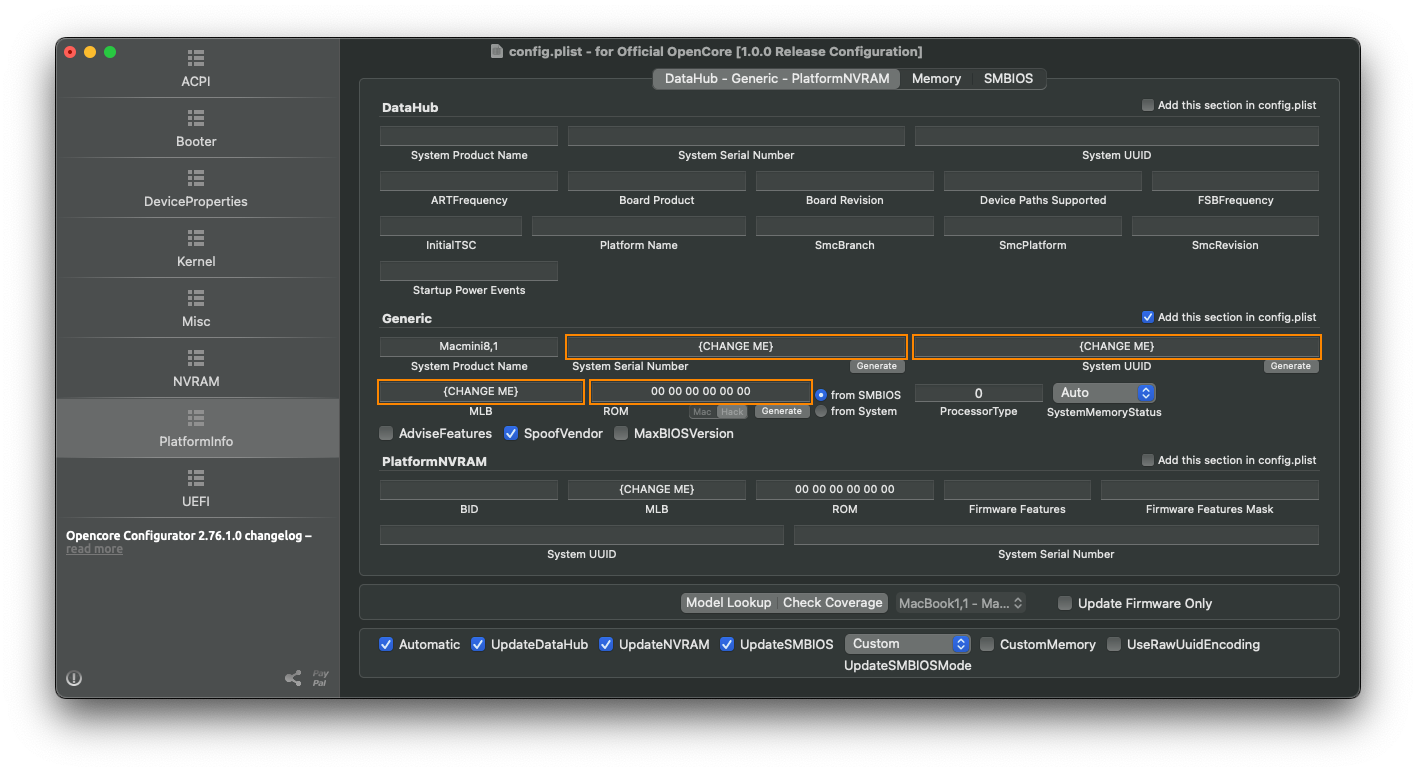The height and width of the screenshot is (772, 1416).
Task: Click the Generic MLB field
Action: click(x=480, y=391)
